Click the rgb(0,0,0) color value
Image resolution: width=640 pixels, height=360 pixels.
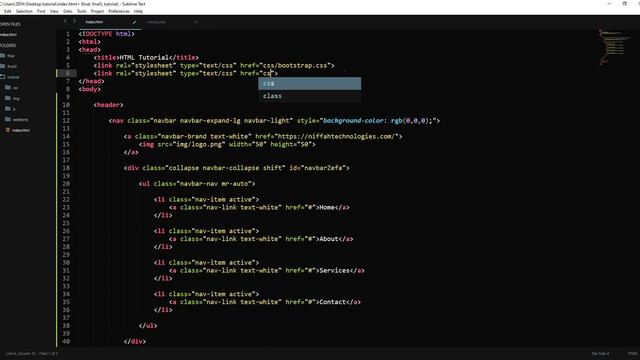(410, 121)
